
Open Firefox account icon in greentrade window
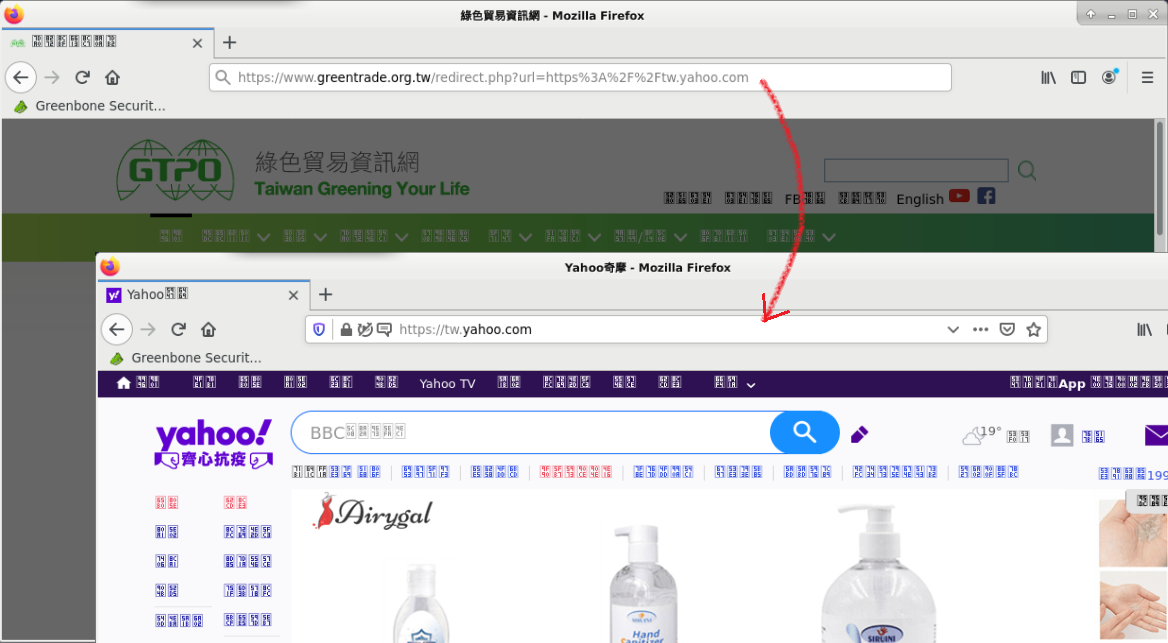click(1109, 77)
